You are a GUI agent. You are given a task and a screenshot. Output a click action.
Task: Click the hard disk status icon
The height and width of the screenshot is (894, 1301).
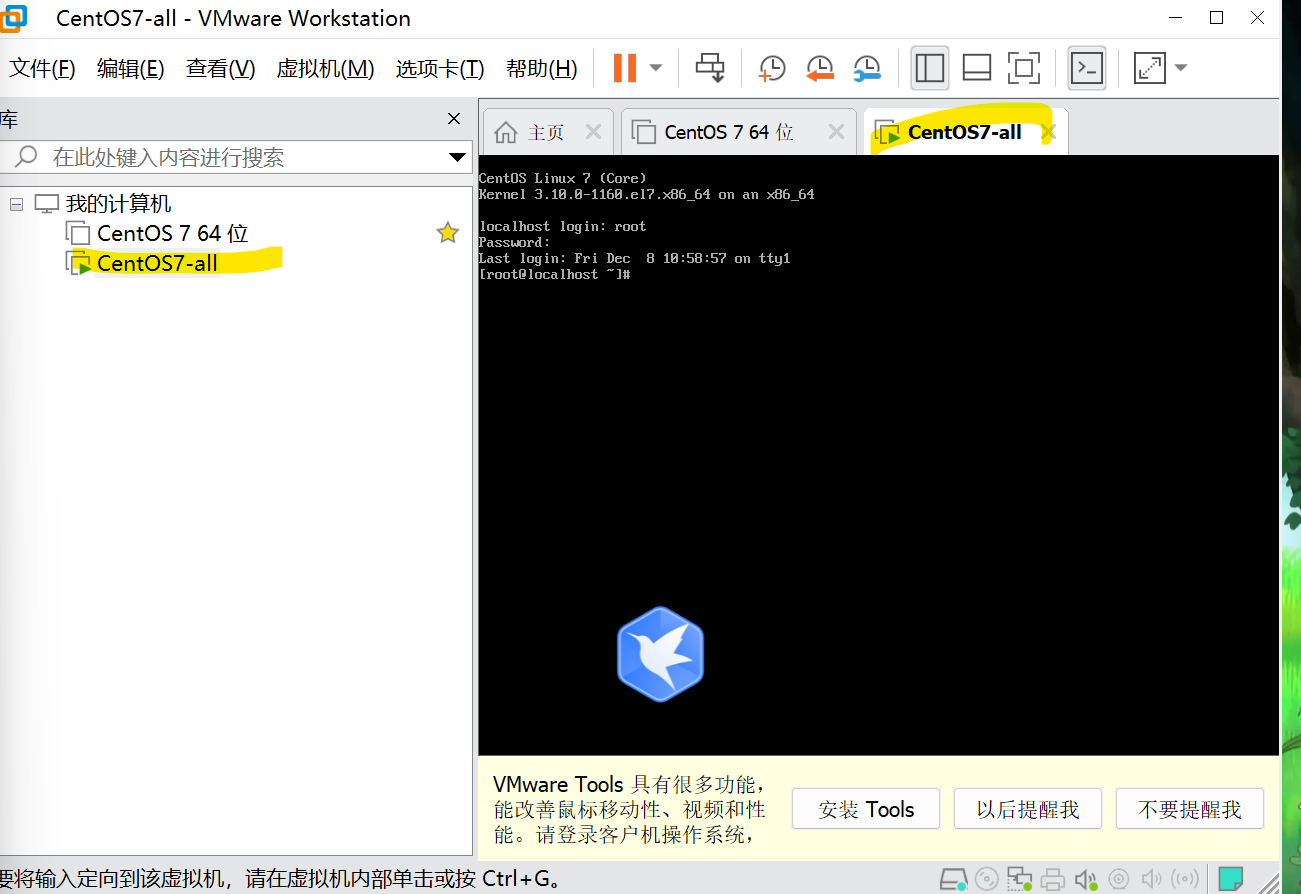[953, 879]
